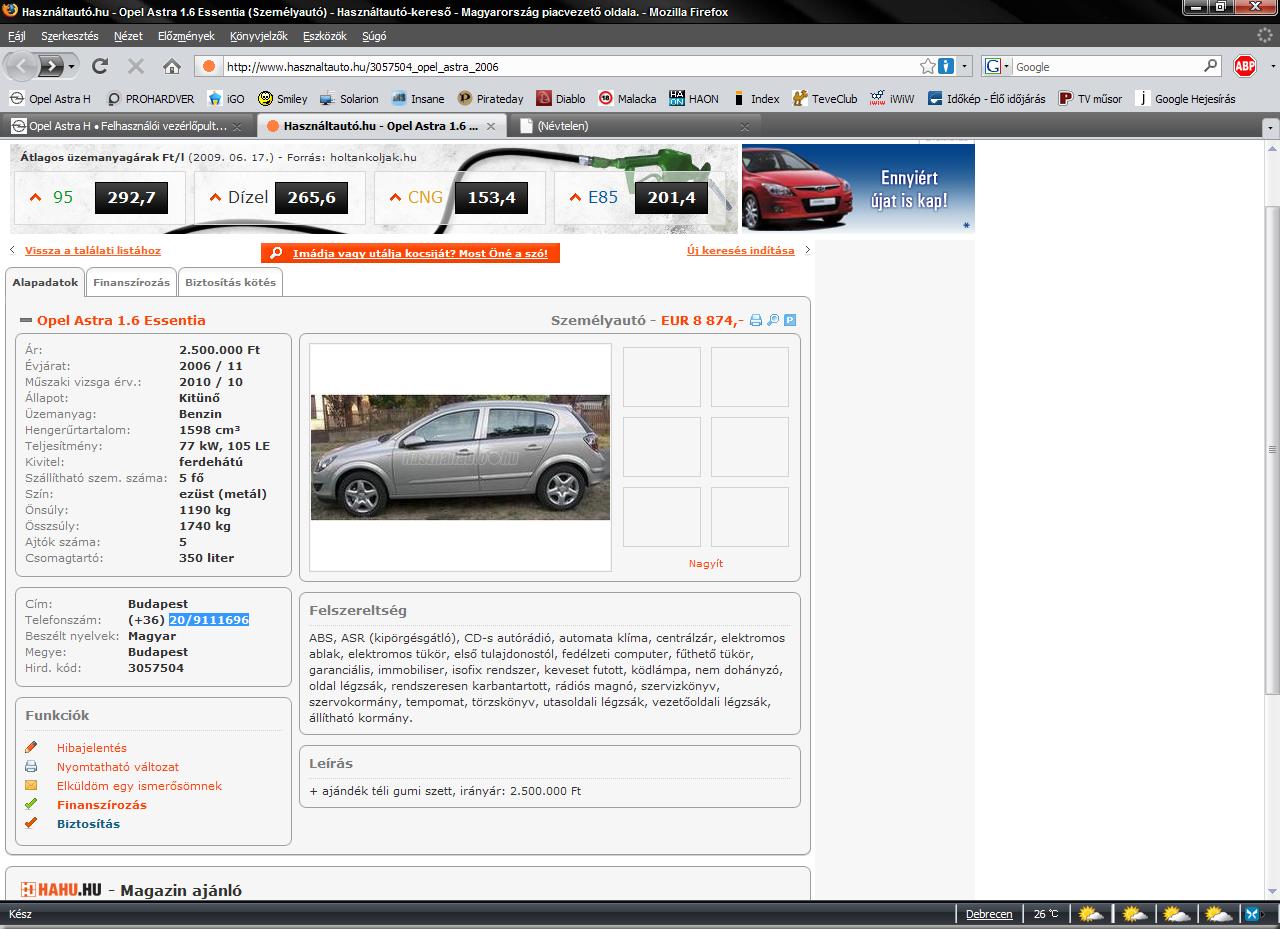This screenshot has height=929, width=1280.
Task: Open the PROHARDVER bookmark
Action: pyautogui.click(x=152, y=99)
